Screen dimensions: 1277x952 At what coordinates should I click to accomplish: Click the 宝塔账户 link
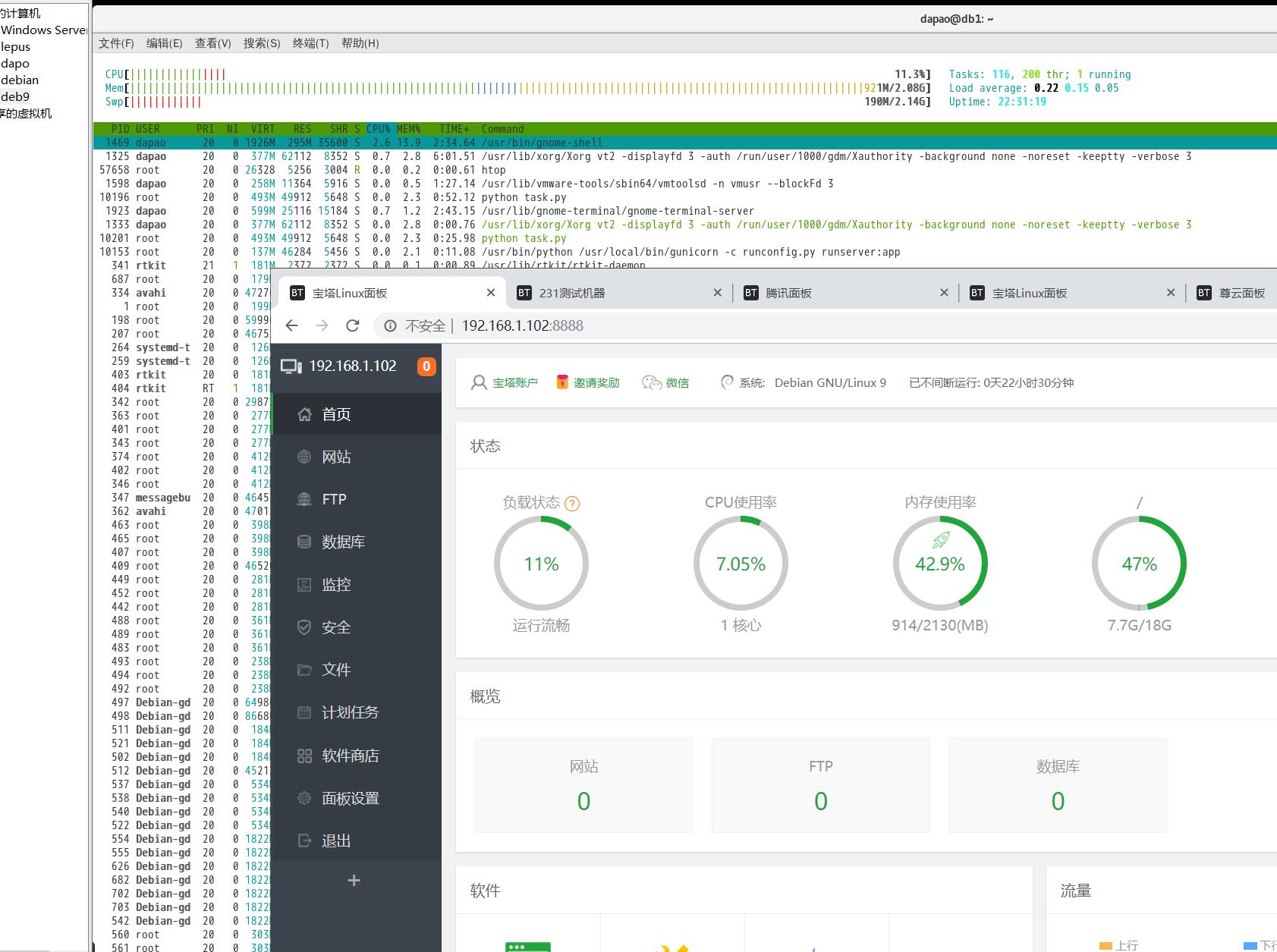point(514,383)
